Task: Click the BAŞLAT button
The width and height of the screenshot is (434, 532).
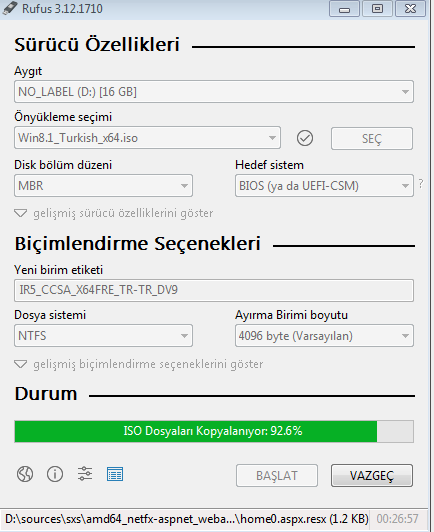Action: tap(277, 476)
